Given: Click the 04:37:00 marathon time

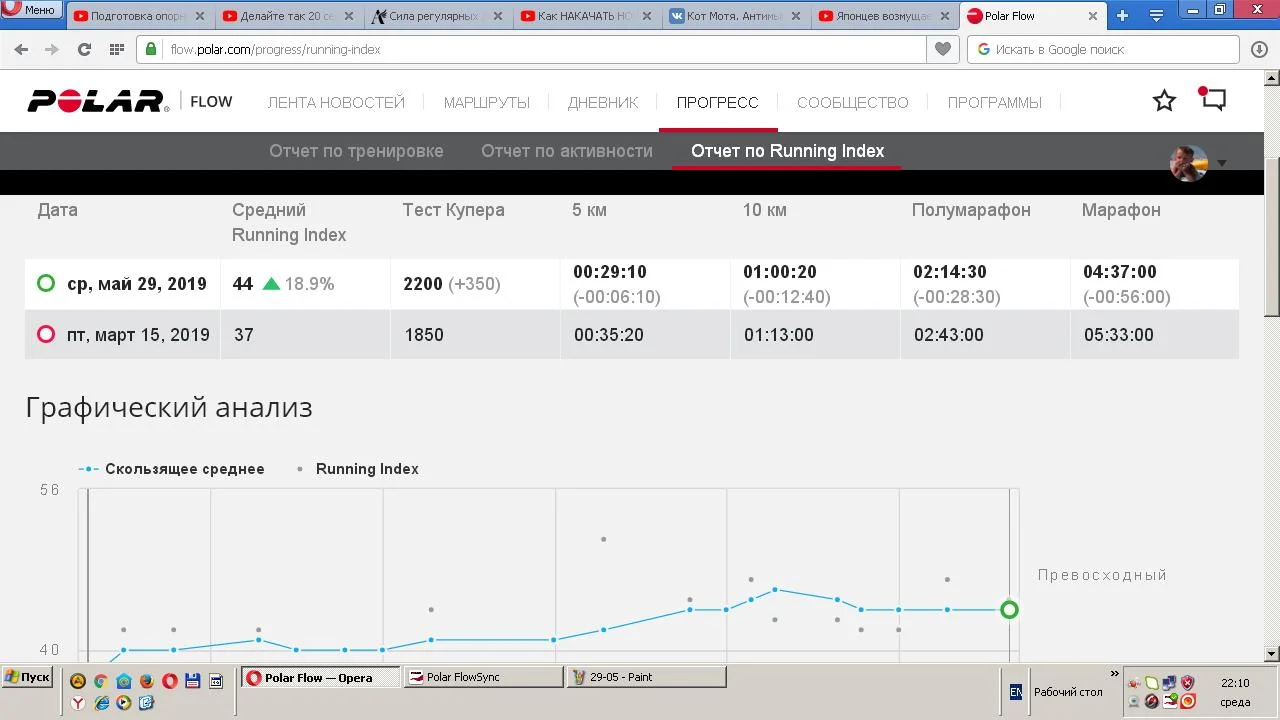Looking at the screenshot, I should [x=1119, y=272].
